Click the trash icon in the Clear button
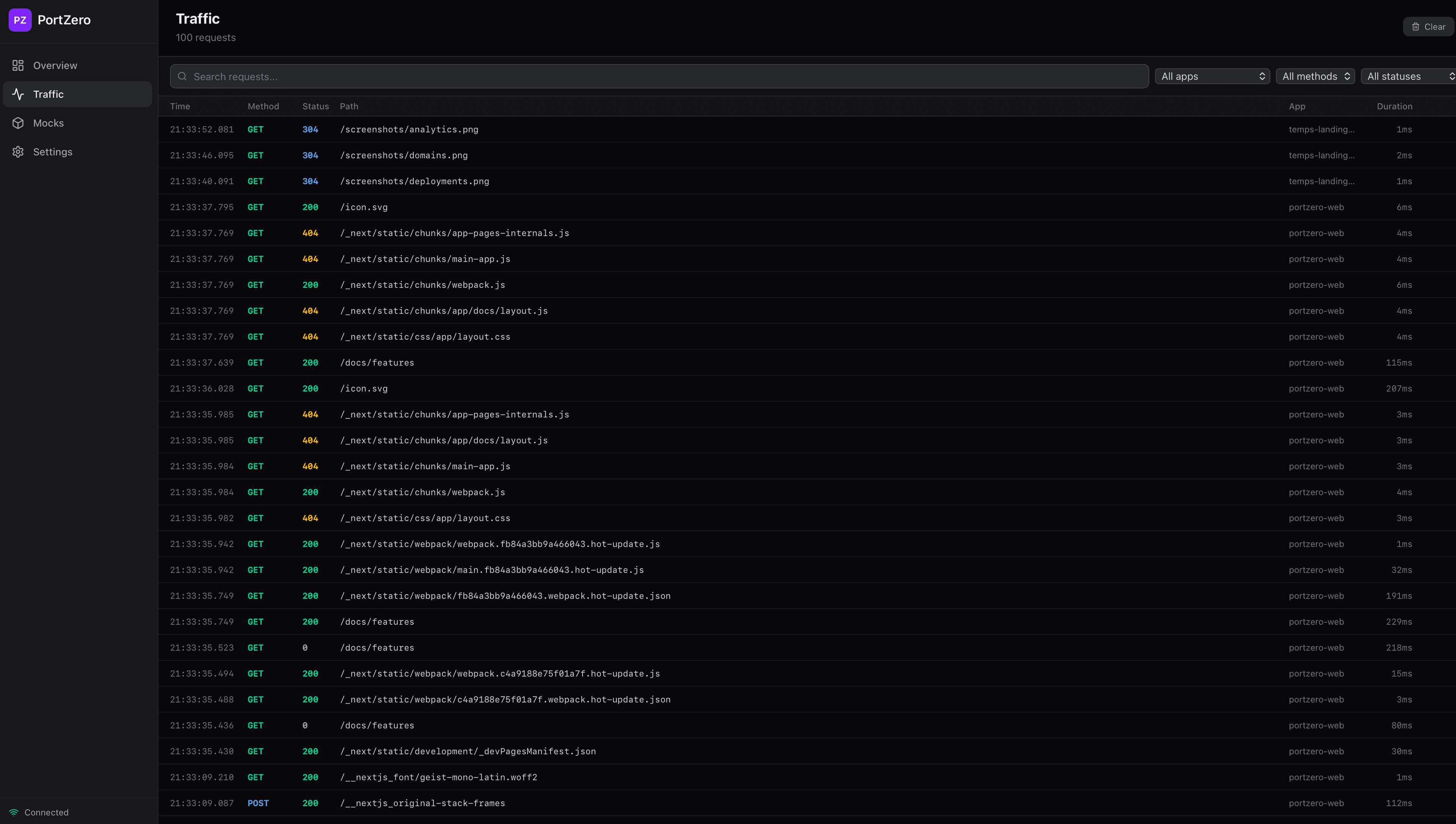 click(x=1416, y=27)
